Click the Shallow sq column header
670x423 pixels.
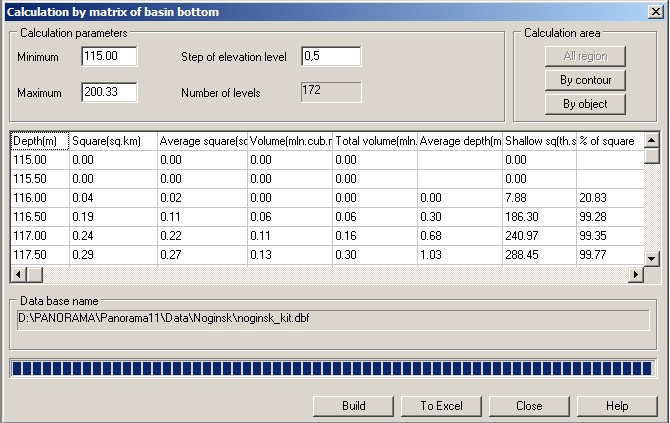click(539, 141)
